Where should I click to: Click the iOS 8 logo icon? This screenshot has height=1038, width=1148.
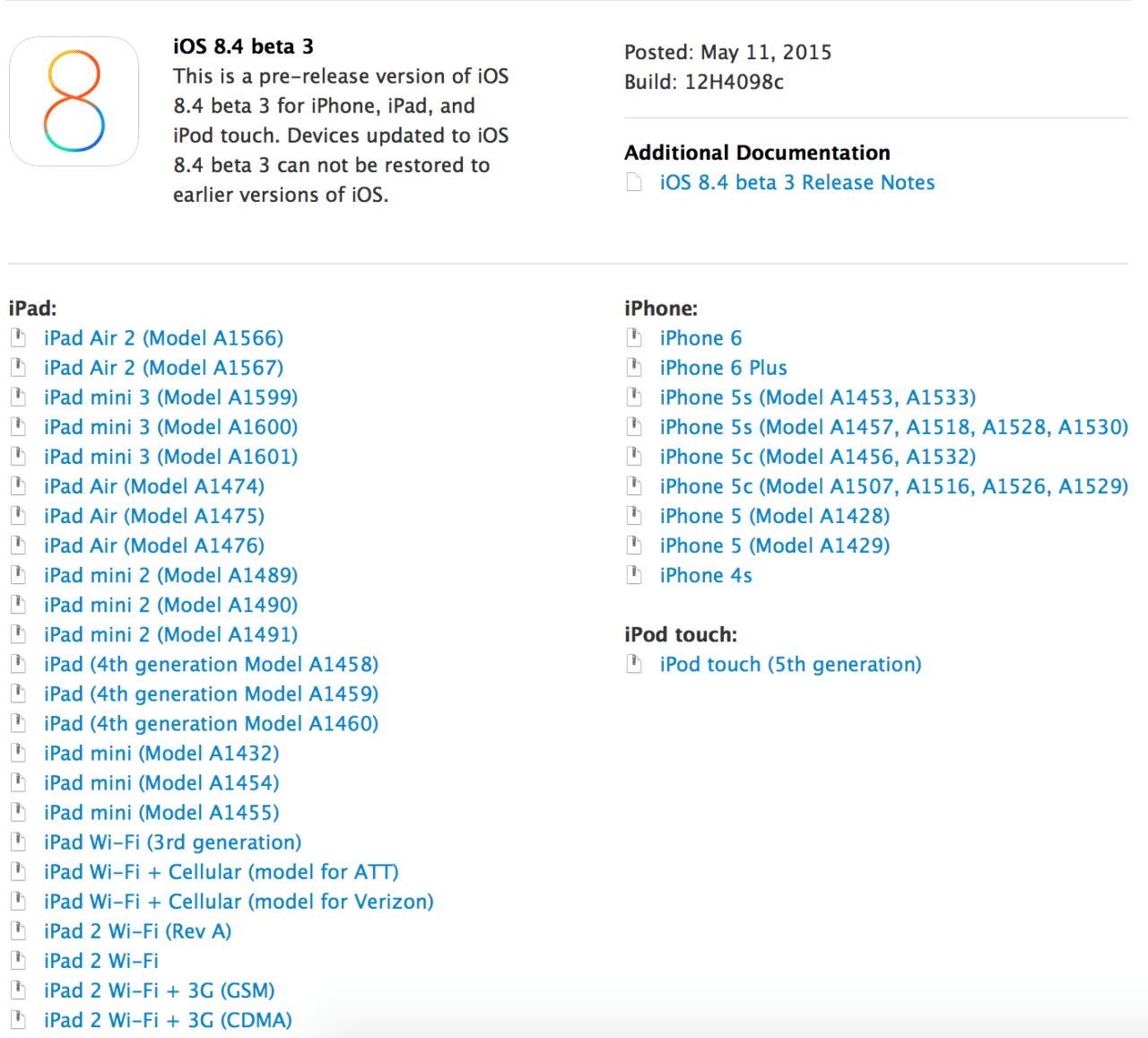click(74, 100)
